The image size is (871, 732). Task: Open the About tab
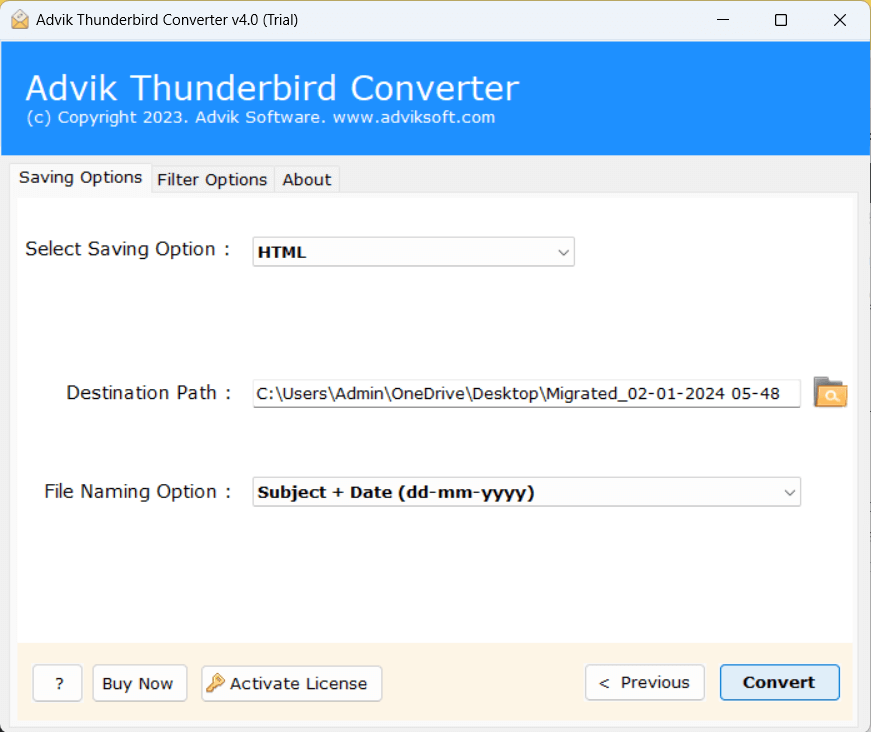[307, 179]
